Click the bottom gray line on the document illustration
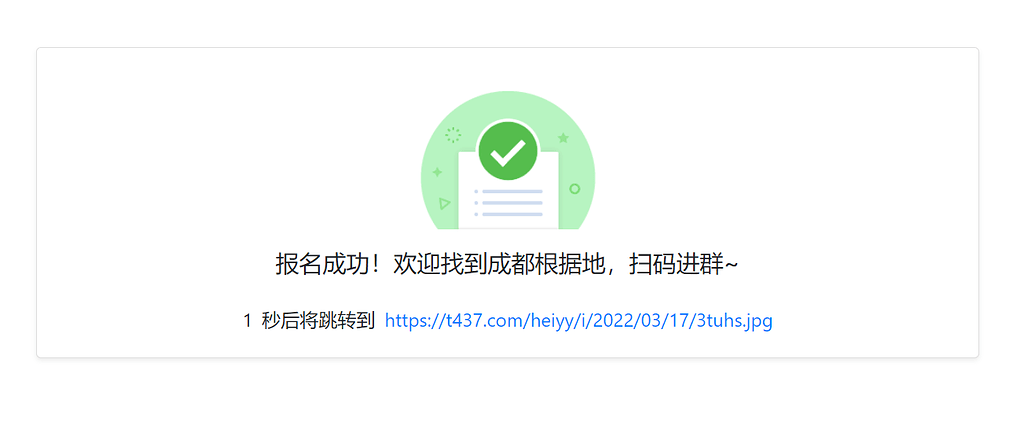The width and height of the screenshot is (1035, 442). (x=512, y=214)
